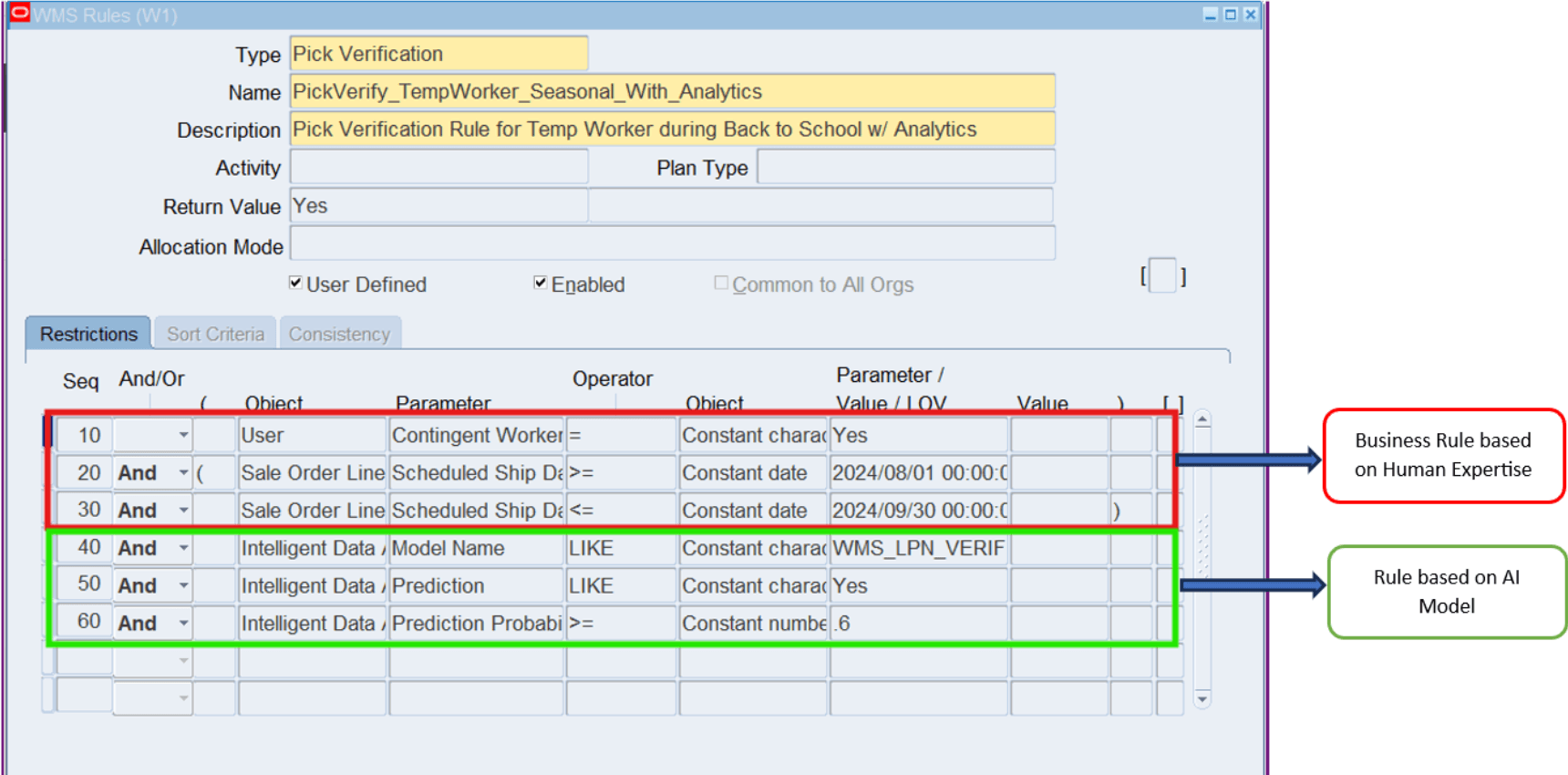Click Scheduled Ship Date parameter in row 30

pos(476,510)
